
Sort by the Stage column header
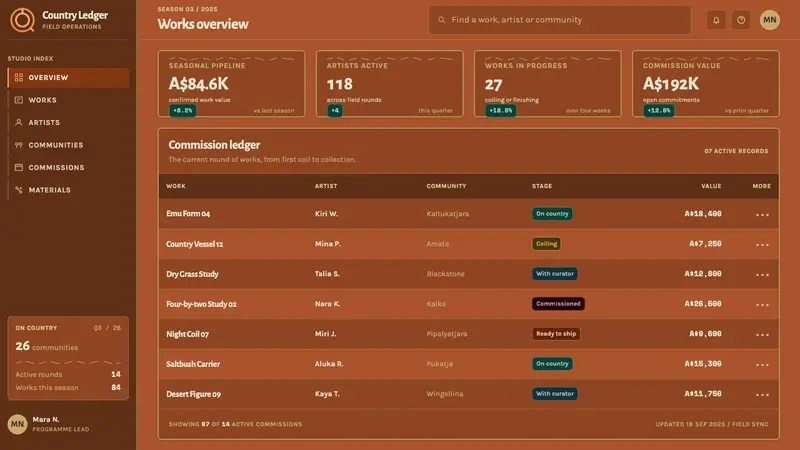click(542, 186)
